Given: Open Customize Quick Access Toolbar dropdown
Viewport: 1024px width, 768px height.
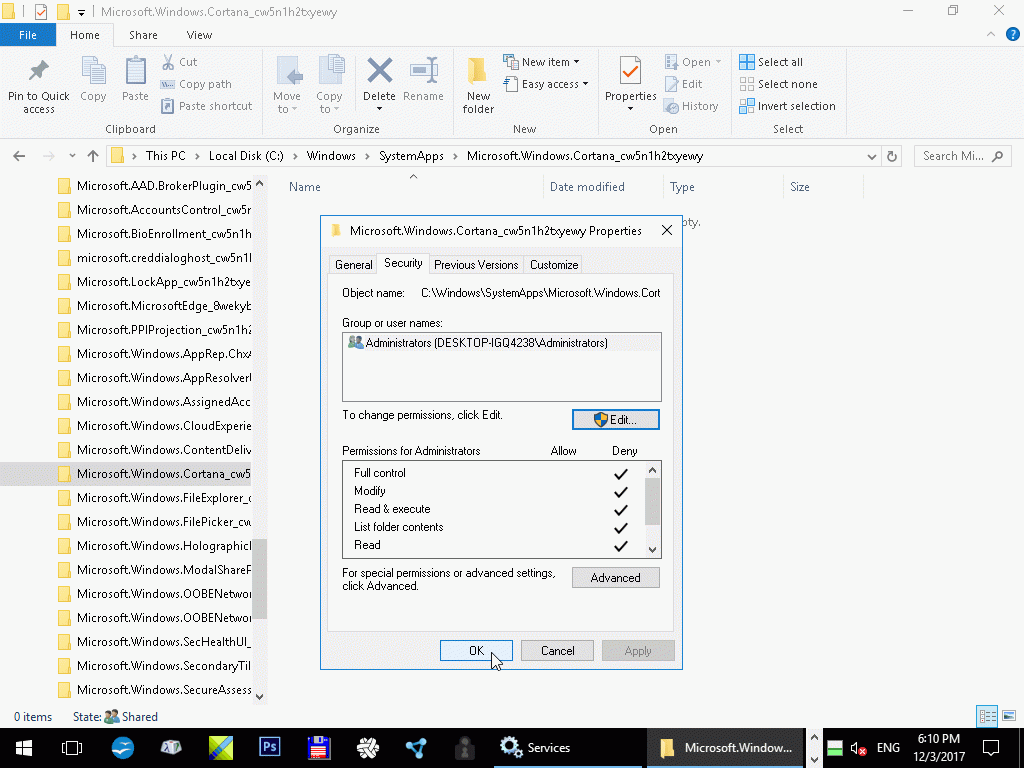Looking at the screenshot, I should [82, 12].
